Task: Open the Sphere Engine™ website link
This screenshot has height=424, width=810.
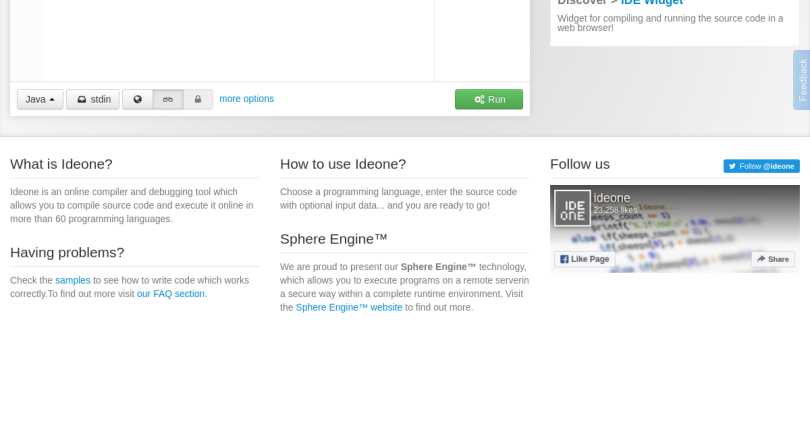Action: [349, 307]
